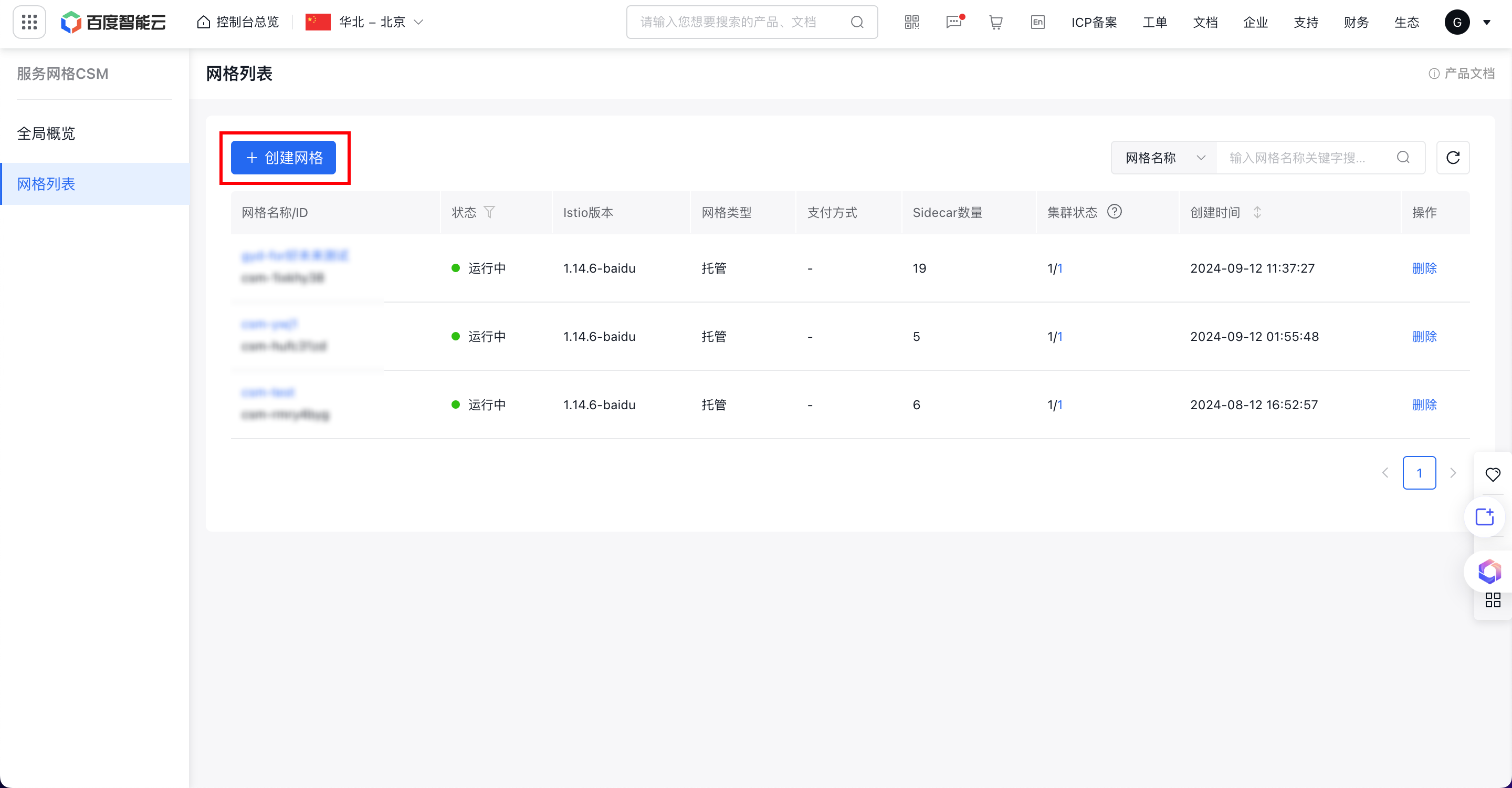1512x788 pixels.
Task: Click cluster count link in 19-sidecar row
Action: [1059, 268]
